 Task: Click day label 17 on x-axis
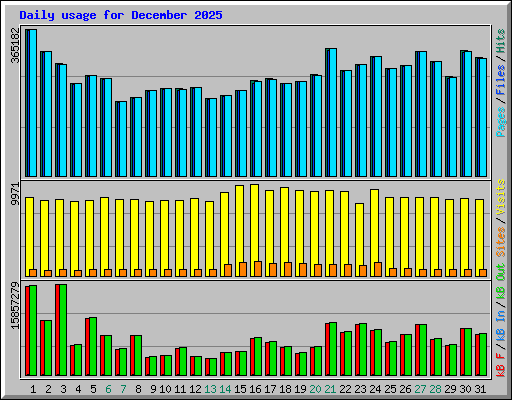coord(270,389)
